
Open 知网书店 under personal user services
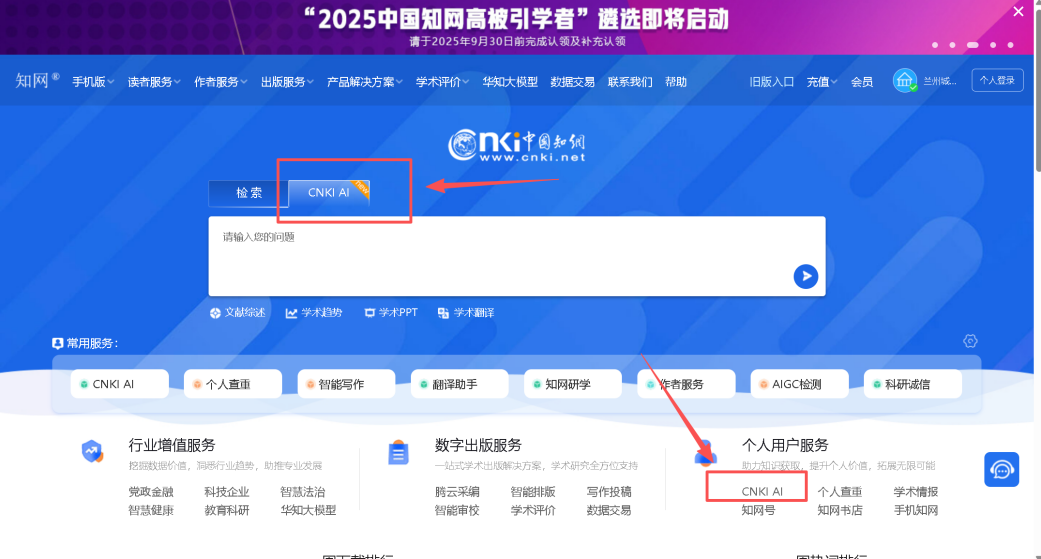[839, 510]
